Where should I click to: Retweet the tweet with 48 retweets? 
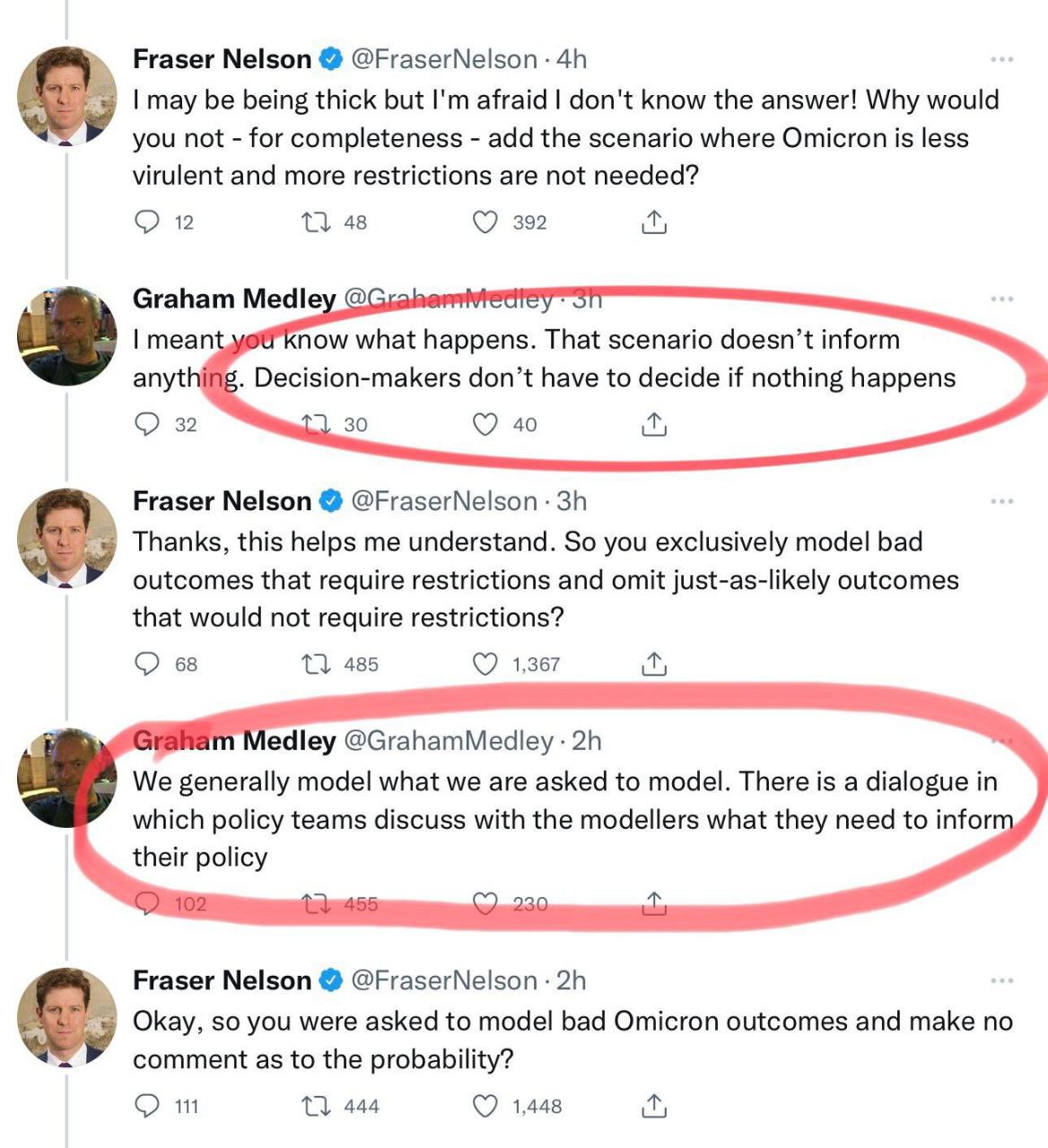(316, 222)
